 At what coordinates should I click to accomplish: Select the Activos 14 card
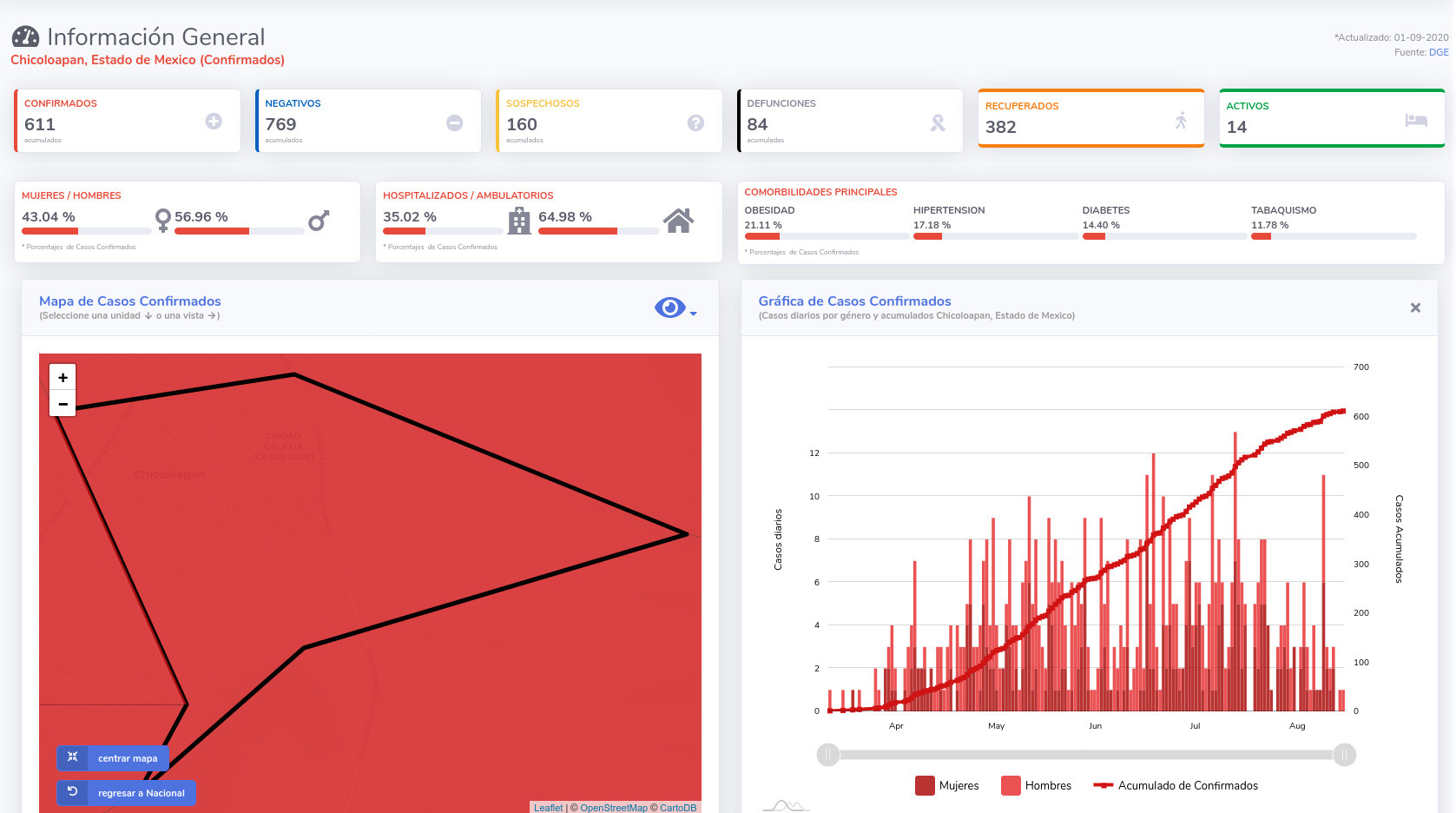click(x=1332, y=118)
